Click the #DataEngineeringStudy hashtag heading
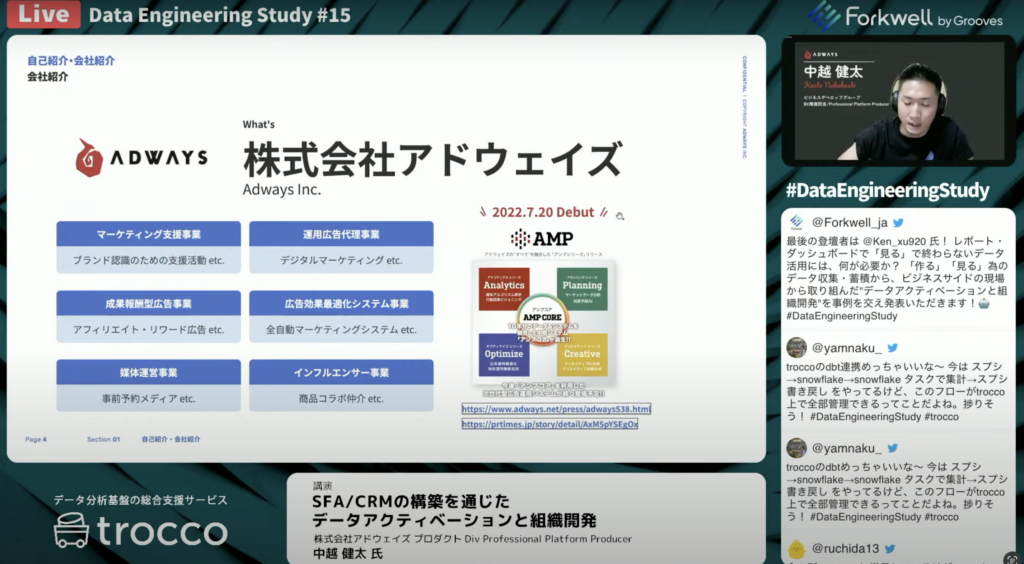This screenshot has width=1024, height=564. click(887, 190)
